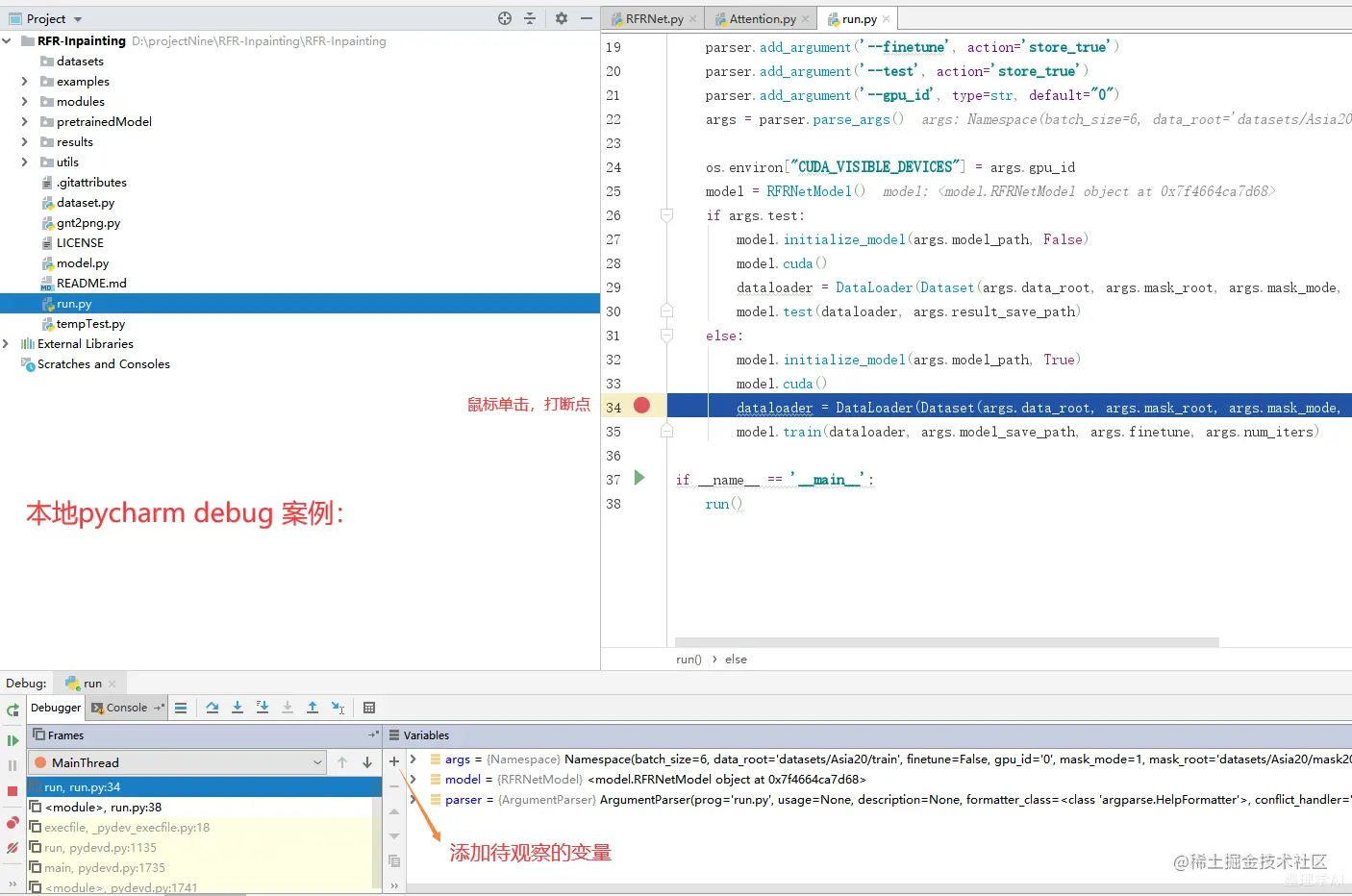Image resolution: width=1352 pixels, height=896 pixels.
Task: Click locate/scroll from source target icon
Action: pyautogui.click(x=505, y=18)
